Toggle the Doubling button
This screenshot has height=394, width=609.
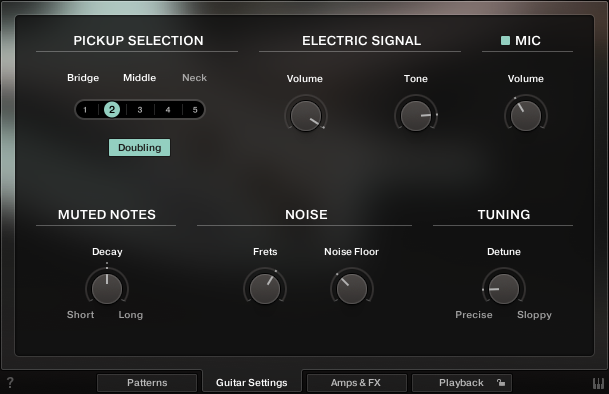(139, 148)
